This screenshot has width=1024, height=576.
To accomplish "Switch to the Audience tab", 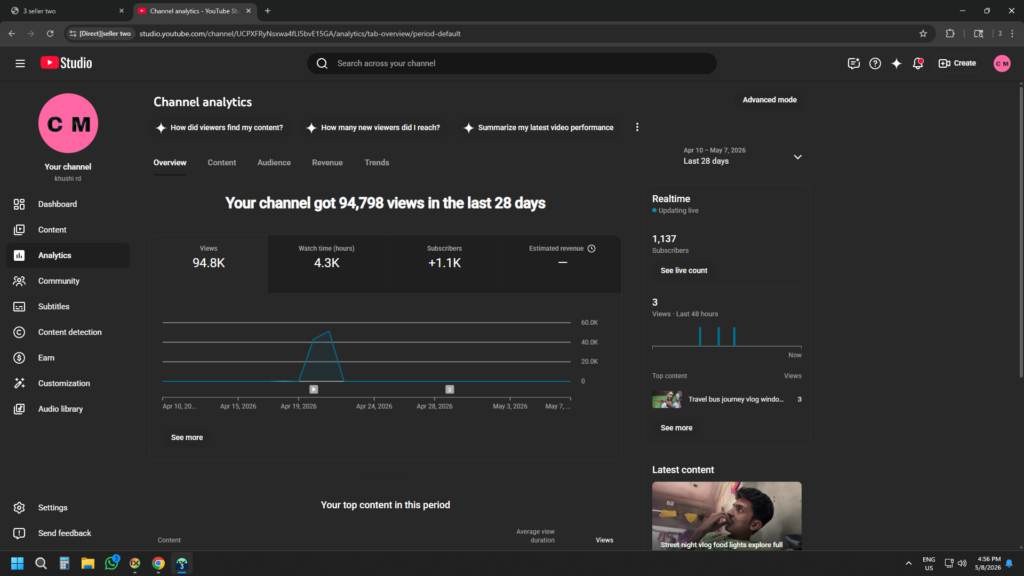I will [x=274, y=163].
